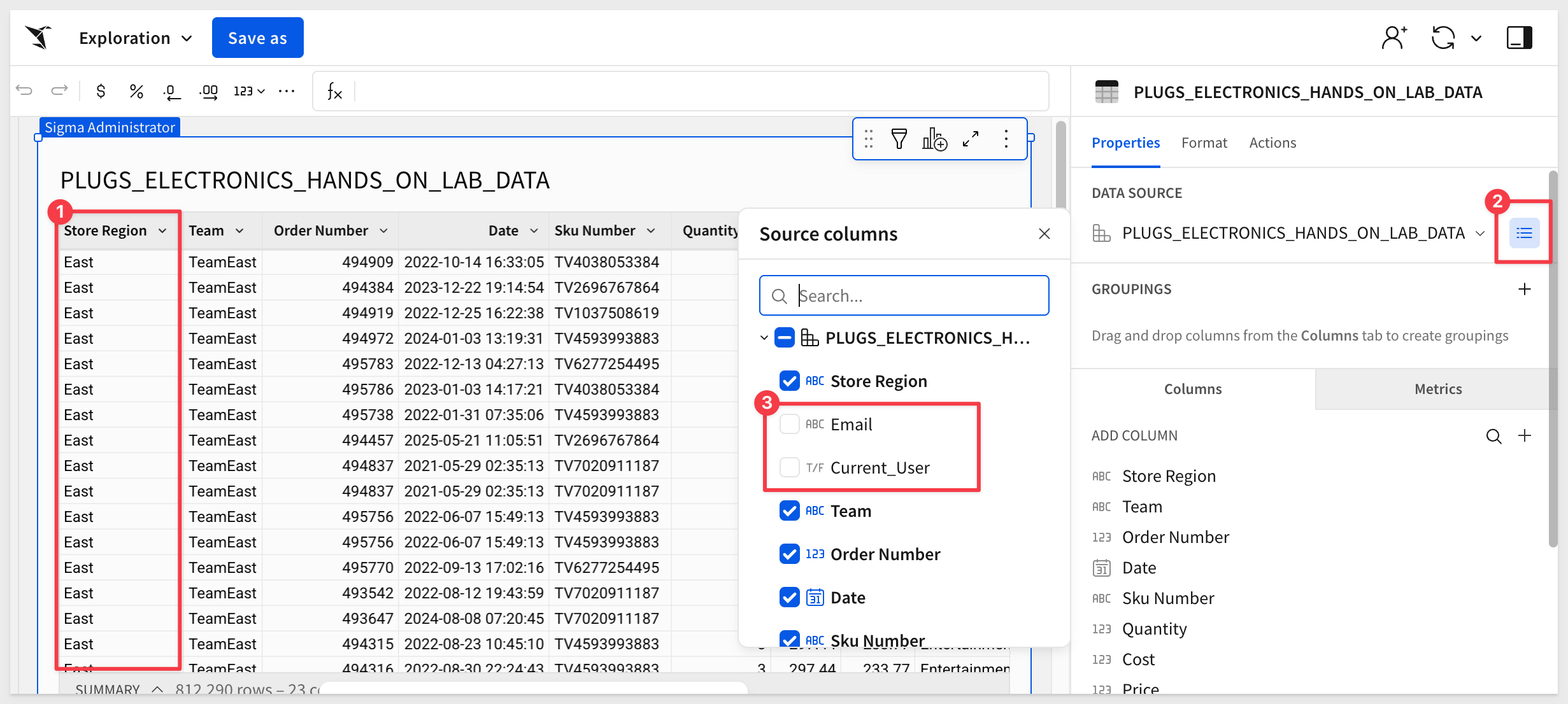This screenshot has height=704, width=1568.
Task: Open the Exploration dropdown menu
Action: coord(136,38)
